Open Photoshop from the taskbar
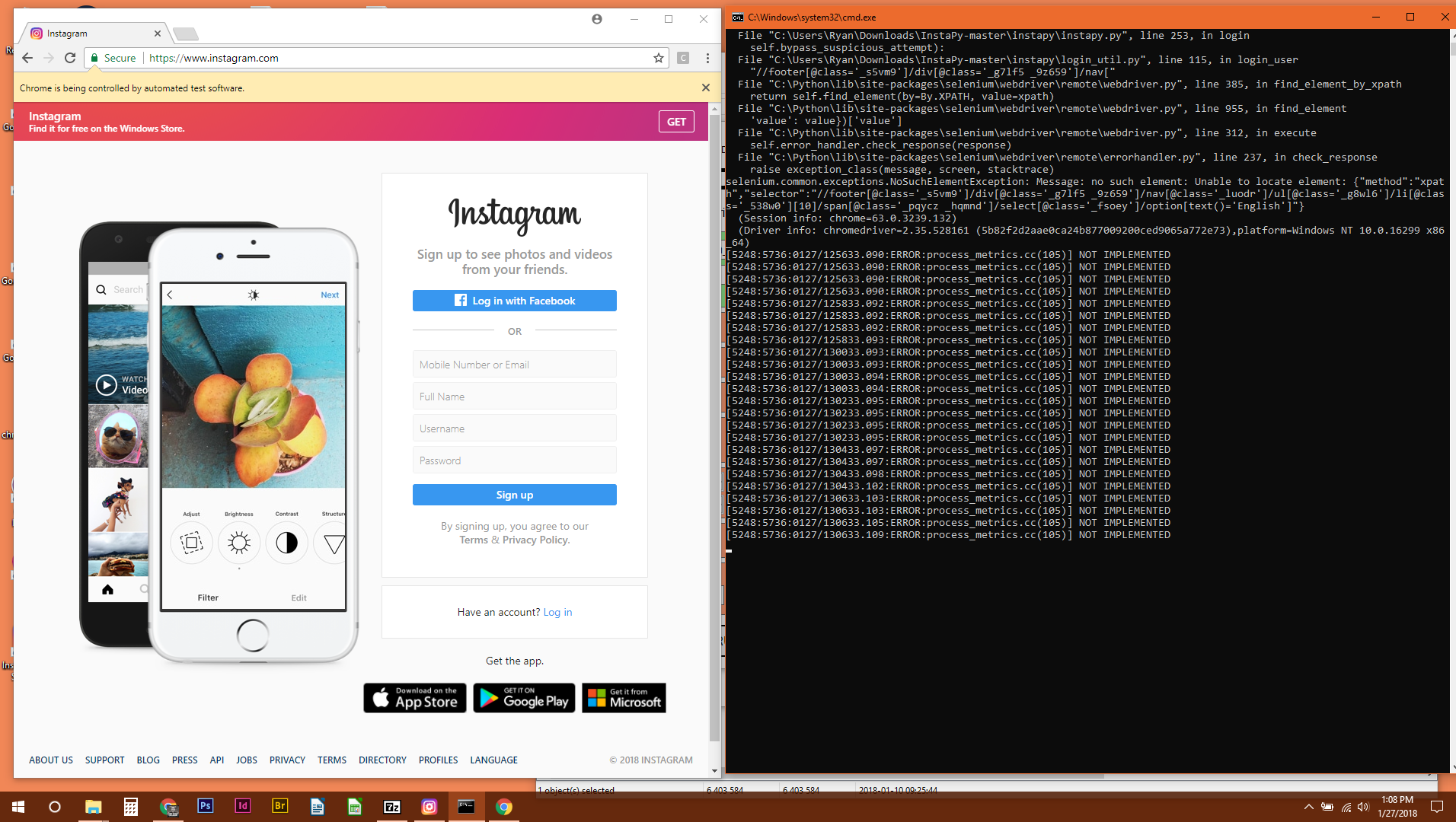1456x822 pixels. point(206,807)
